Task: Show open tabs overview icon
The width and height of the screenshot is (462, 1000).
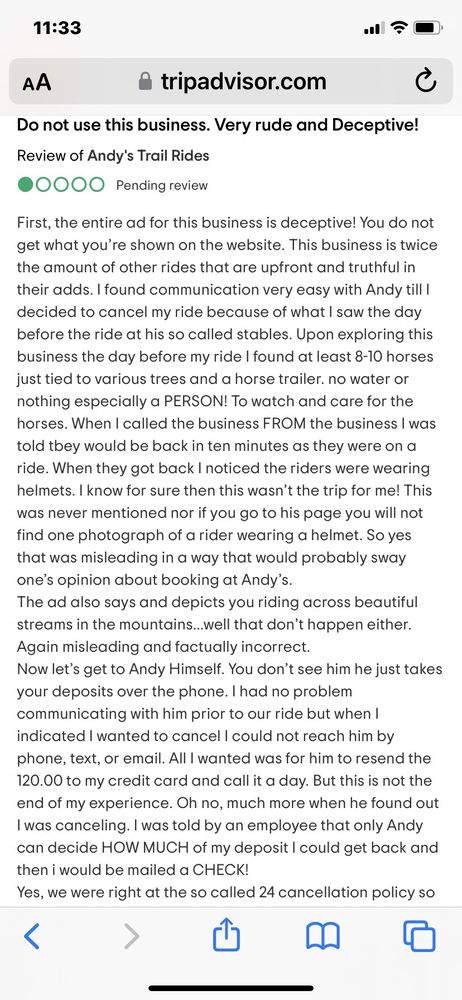Action: [419, 936]
